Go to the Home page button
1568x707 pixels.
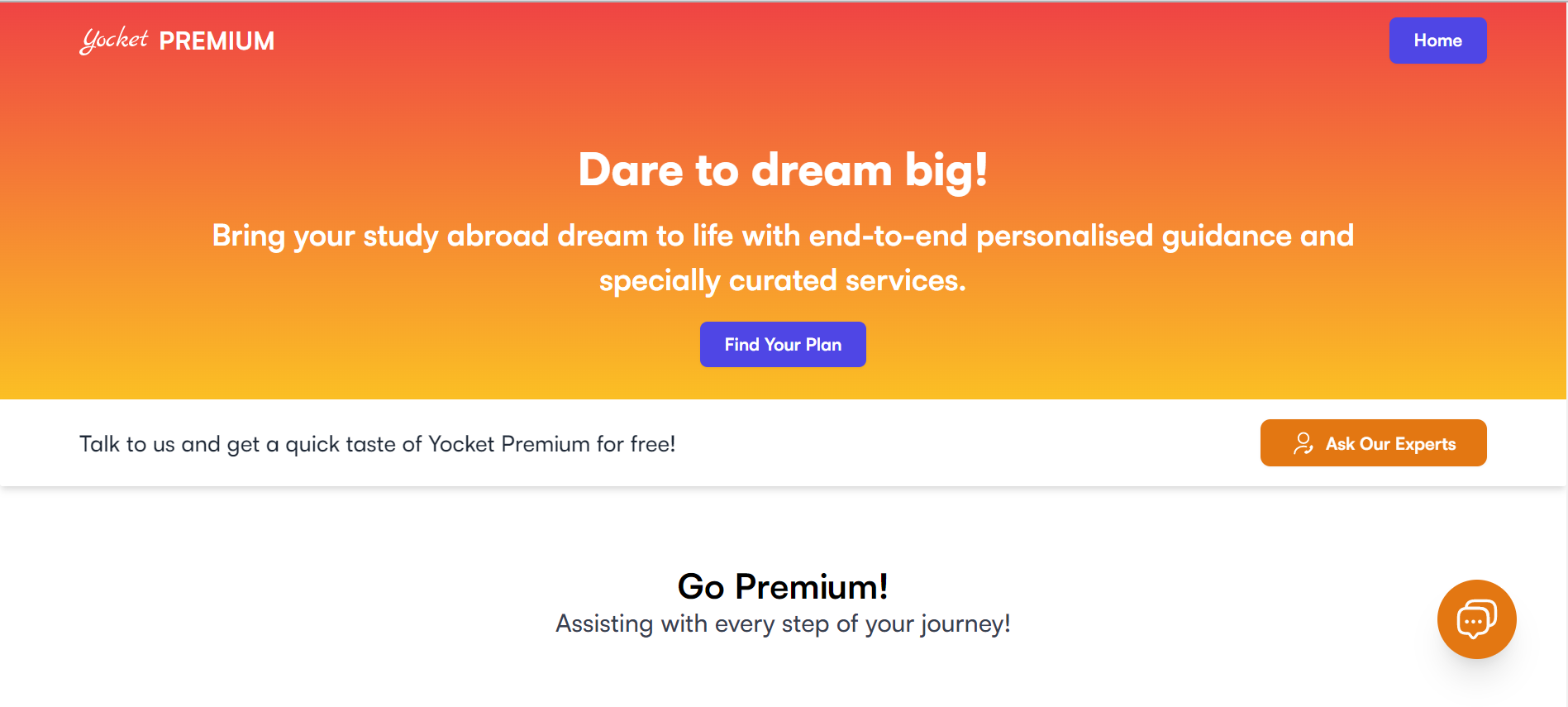click(x=1437, y=41)
